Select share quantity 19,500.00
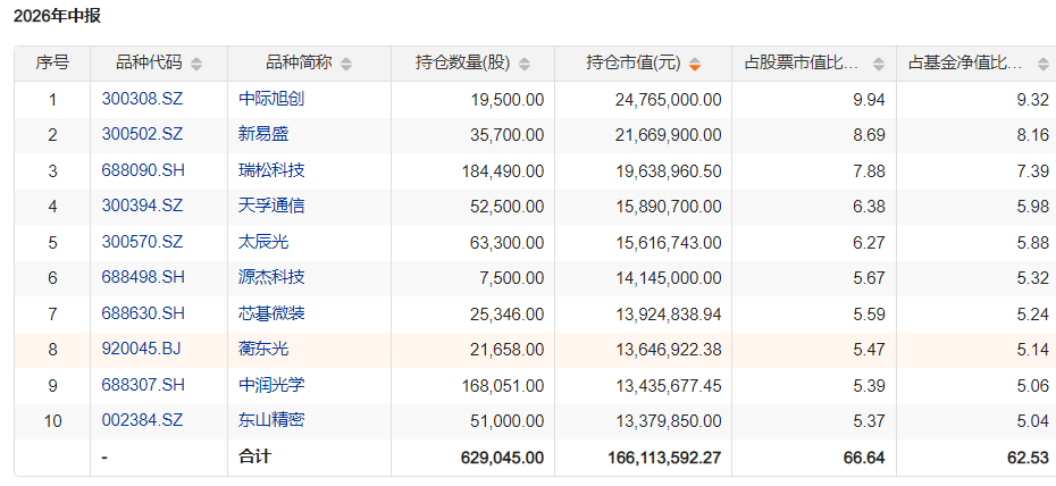Viewport: 1056px width, 486px height. 507,100
